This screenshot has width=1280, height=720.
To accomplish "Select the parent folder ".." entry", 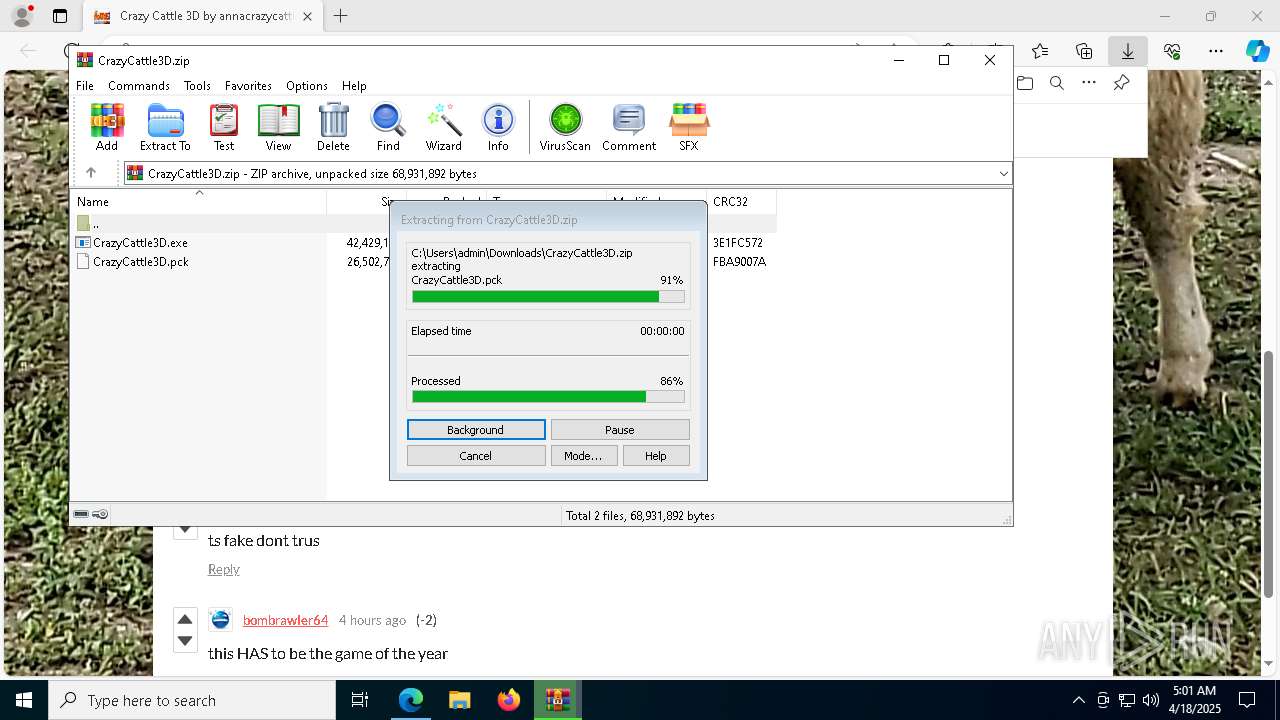I will [96, 224].
